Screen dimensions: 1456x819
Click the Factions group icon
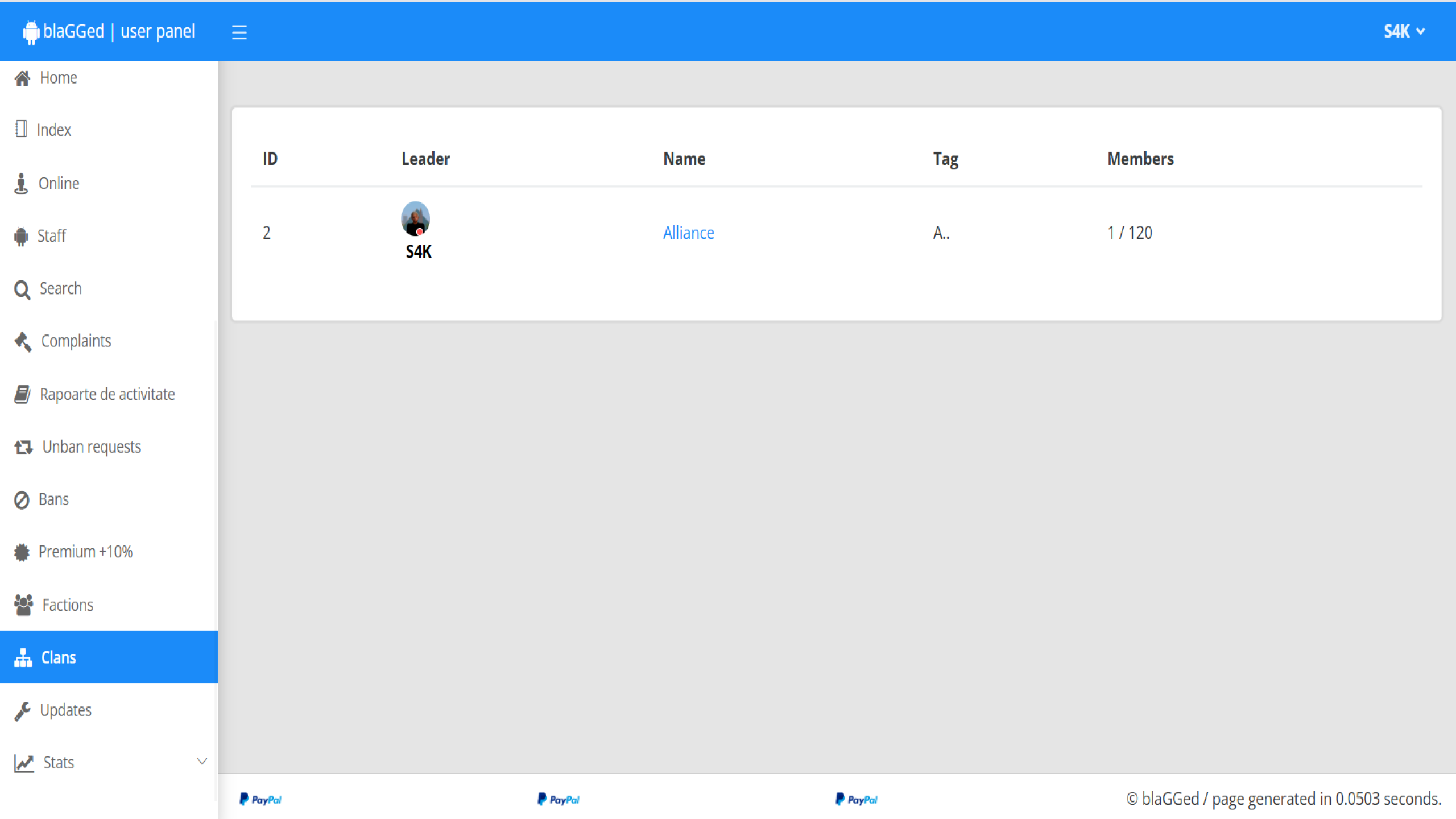[23, 605]
